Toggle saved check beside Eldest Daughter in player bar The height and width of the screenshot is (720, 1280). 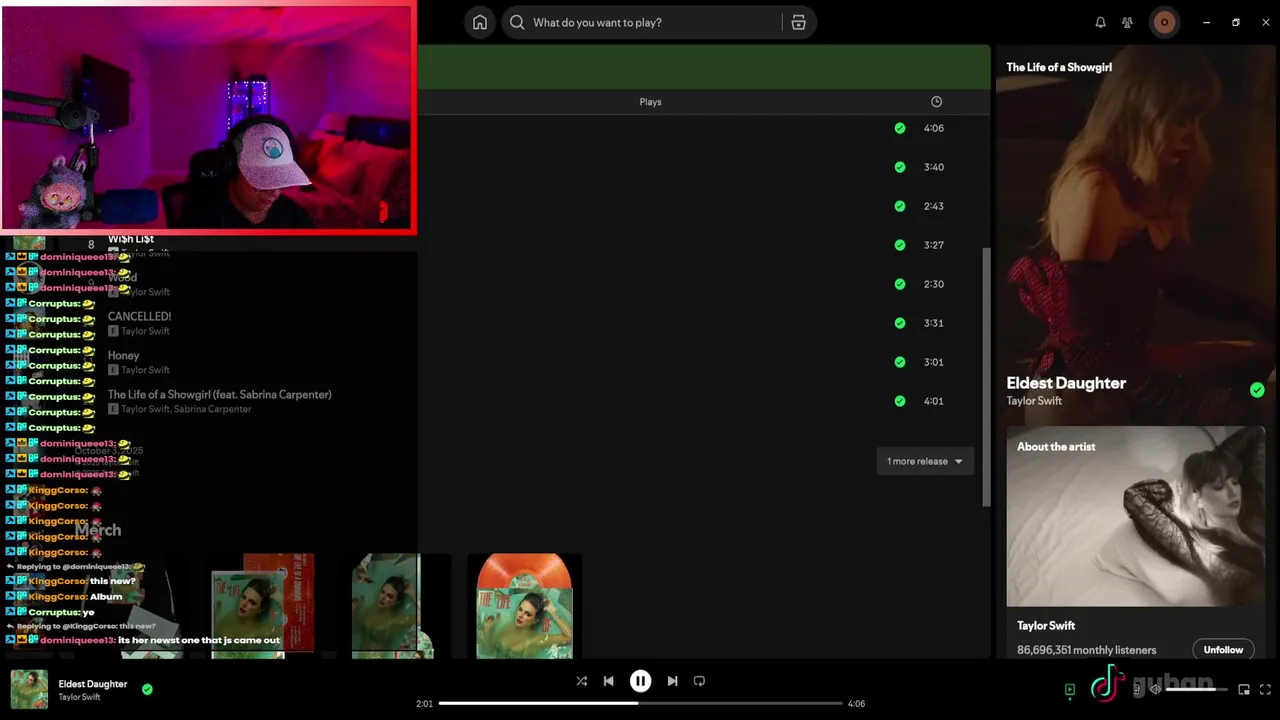coord(147,689)
